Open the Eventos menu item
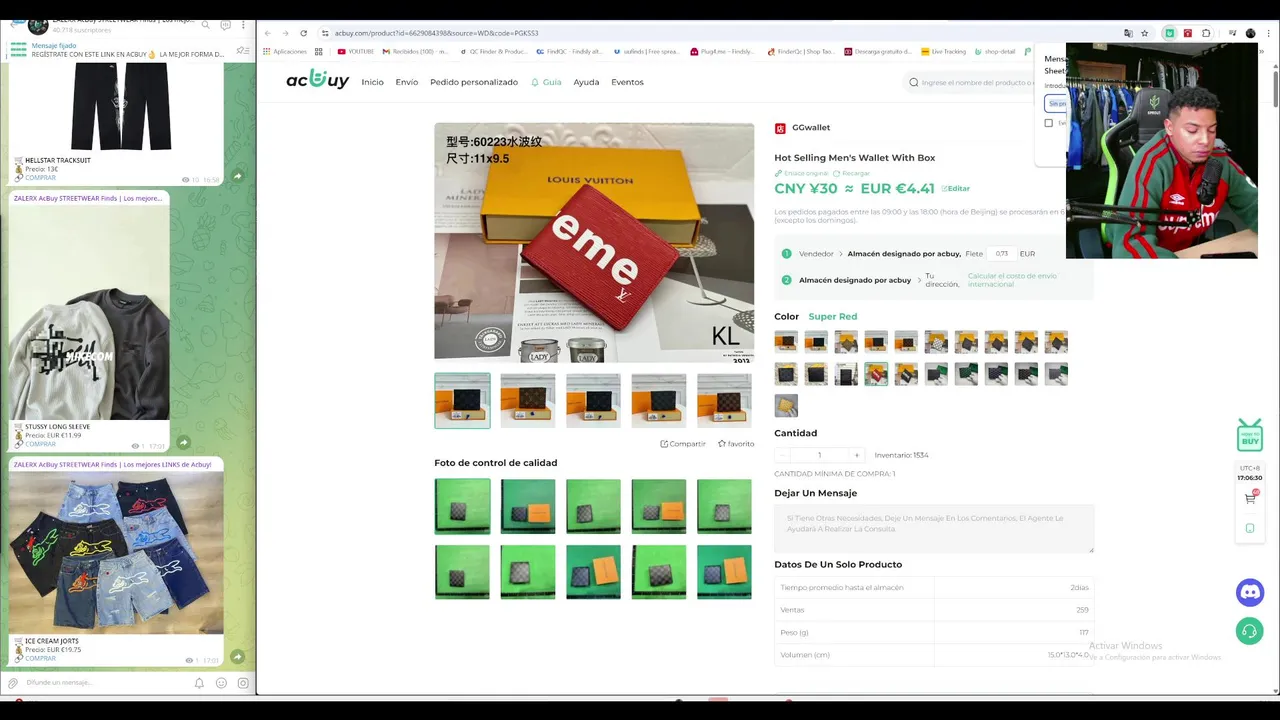Image resolution: width=1280 pixels, height=720 pixels. click(x=627, y=82)
